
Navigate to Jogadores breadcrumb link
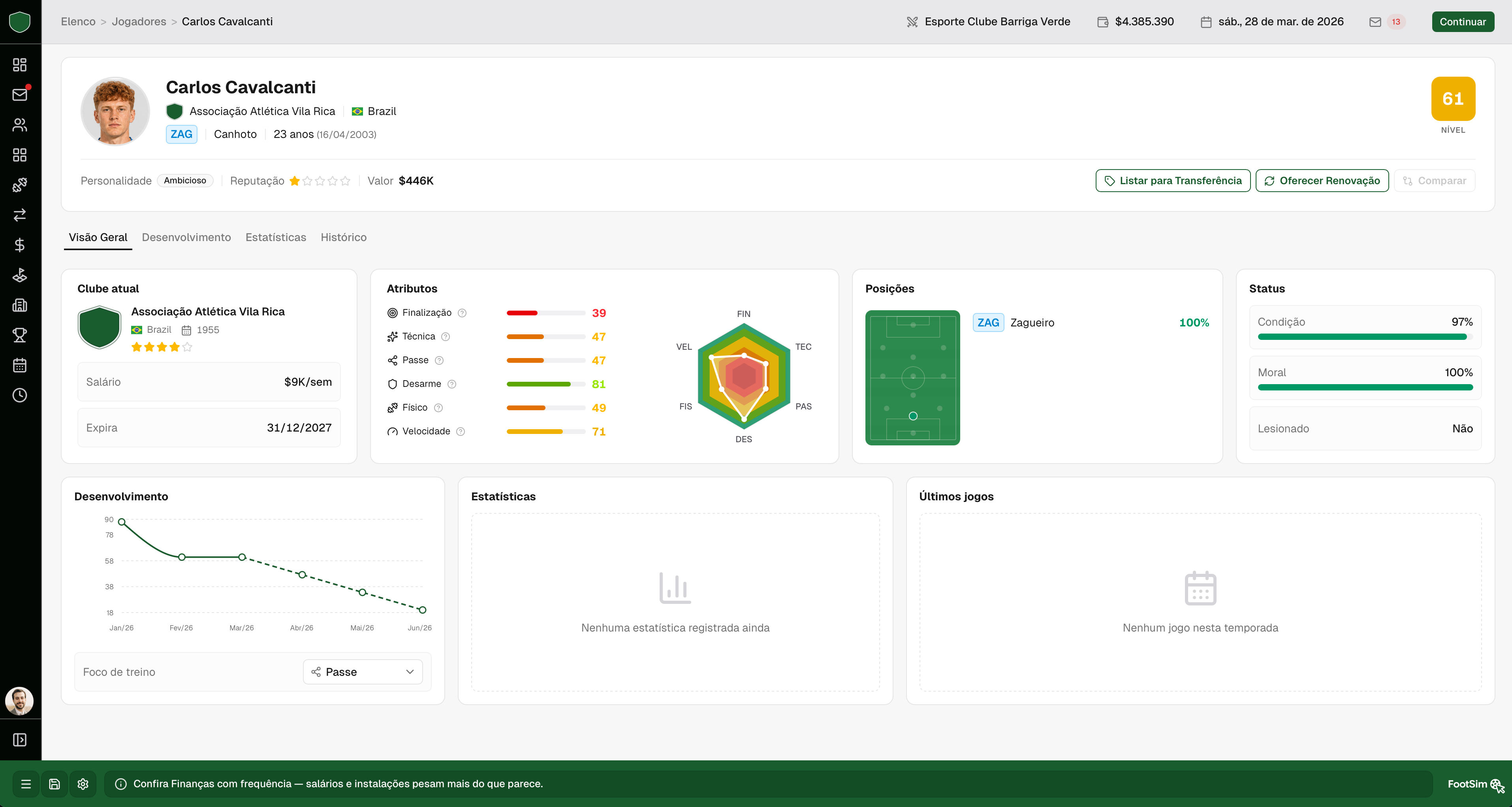pyautogui.click(x=139, y=22)
